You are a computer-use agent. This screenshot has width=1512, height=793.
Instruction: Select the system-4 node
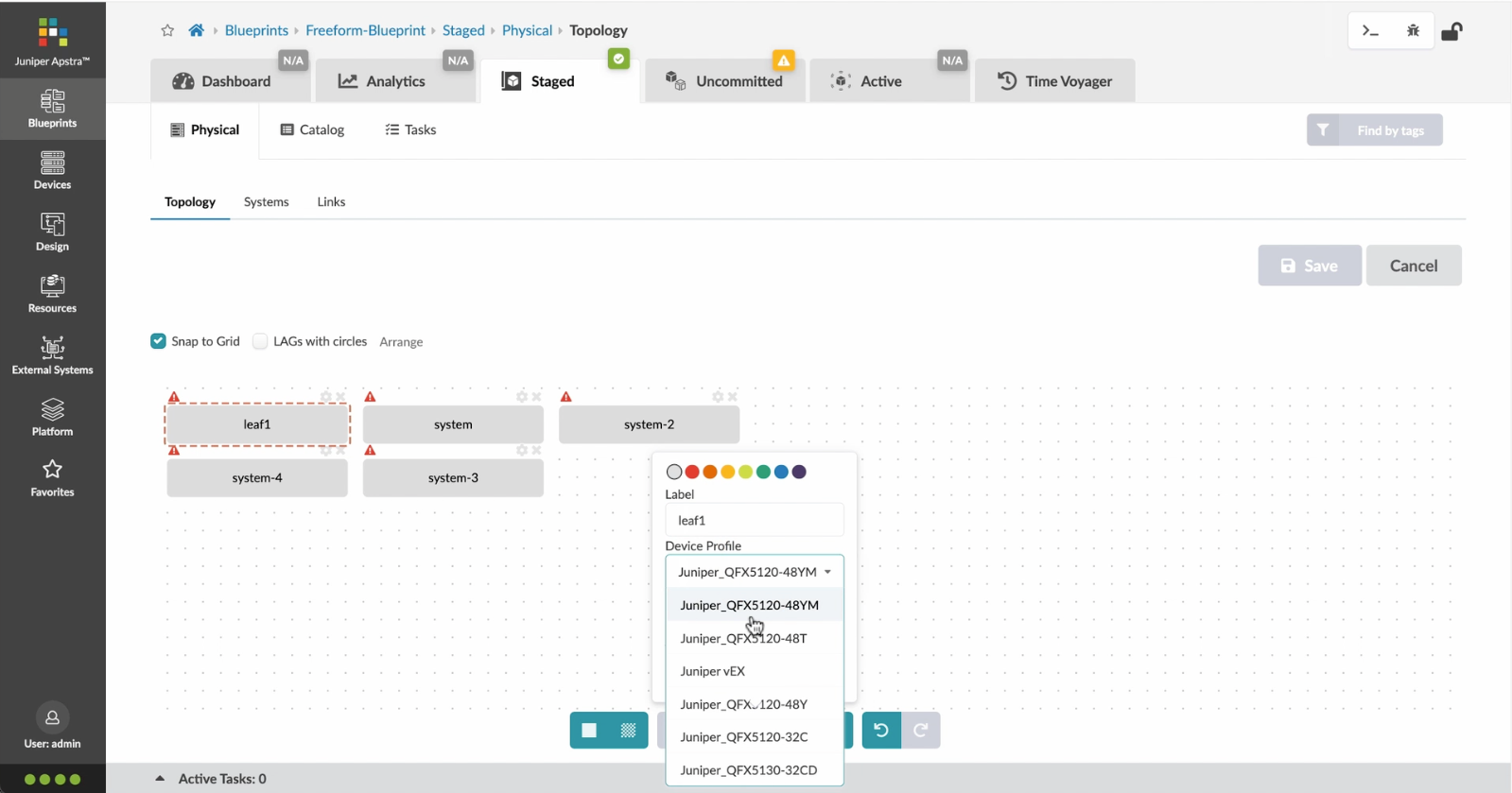pos(257,477)
